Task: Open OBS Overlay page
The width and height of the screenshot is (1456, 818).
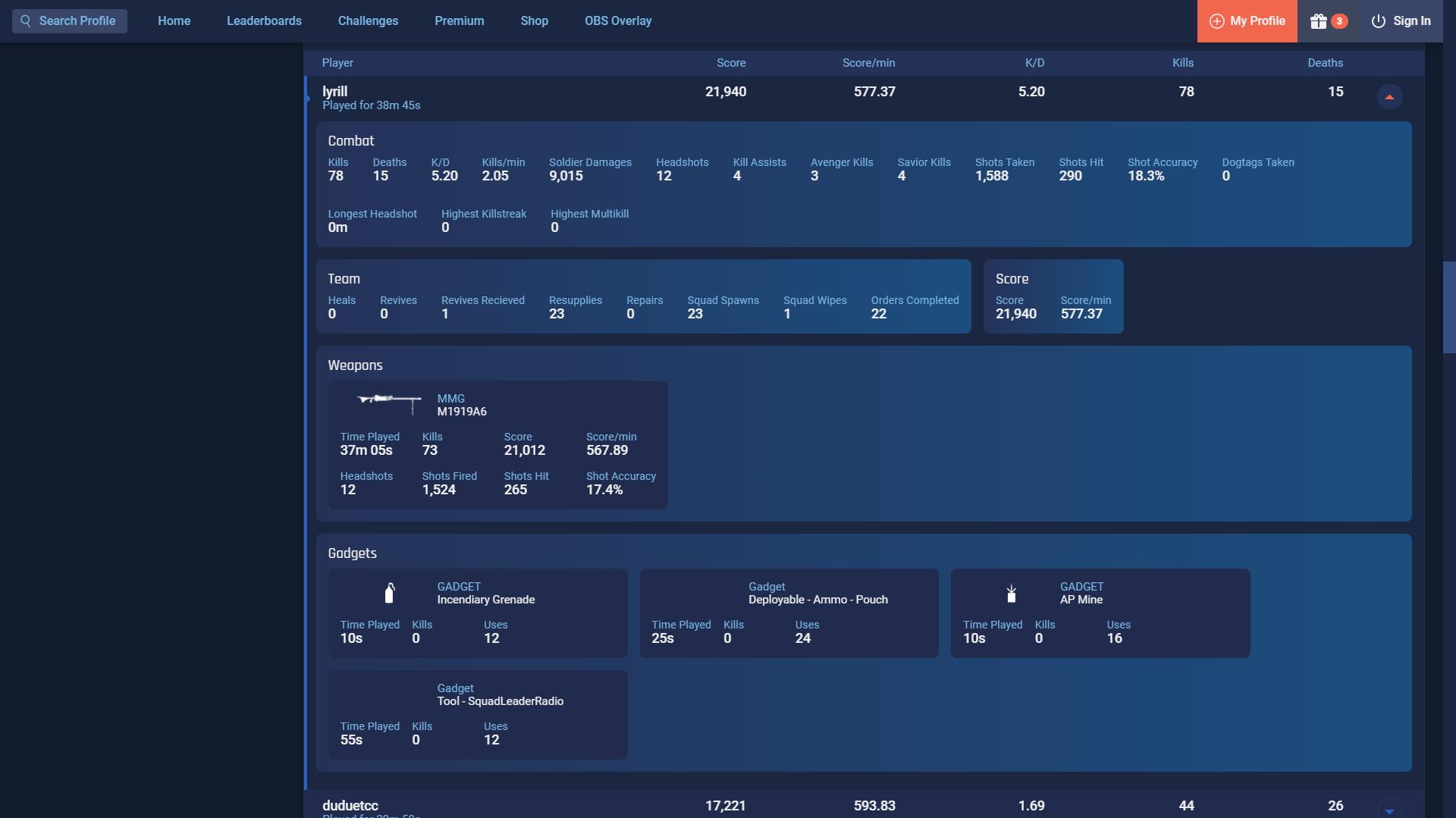Action: click(618, 21)
